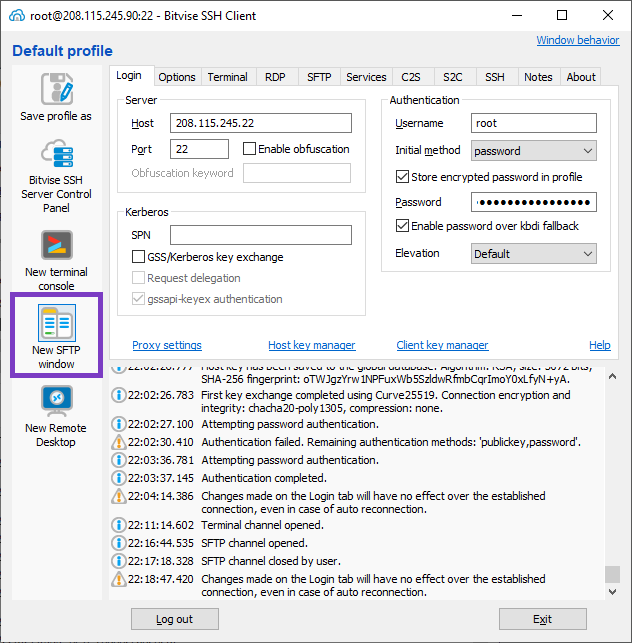Viewport: 632px width, 643px height.
Task: Click the Username input field
Action: [x=534, y=123]
